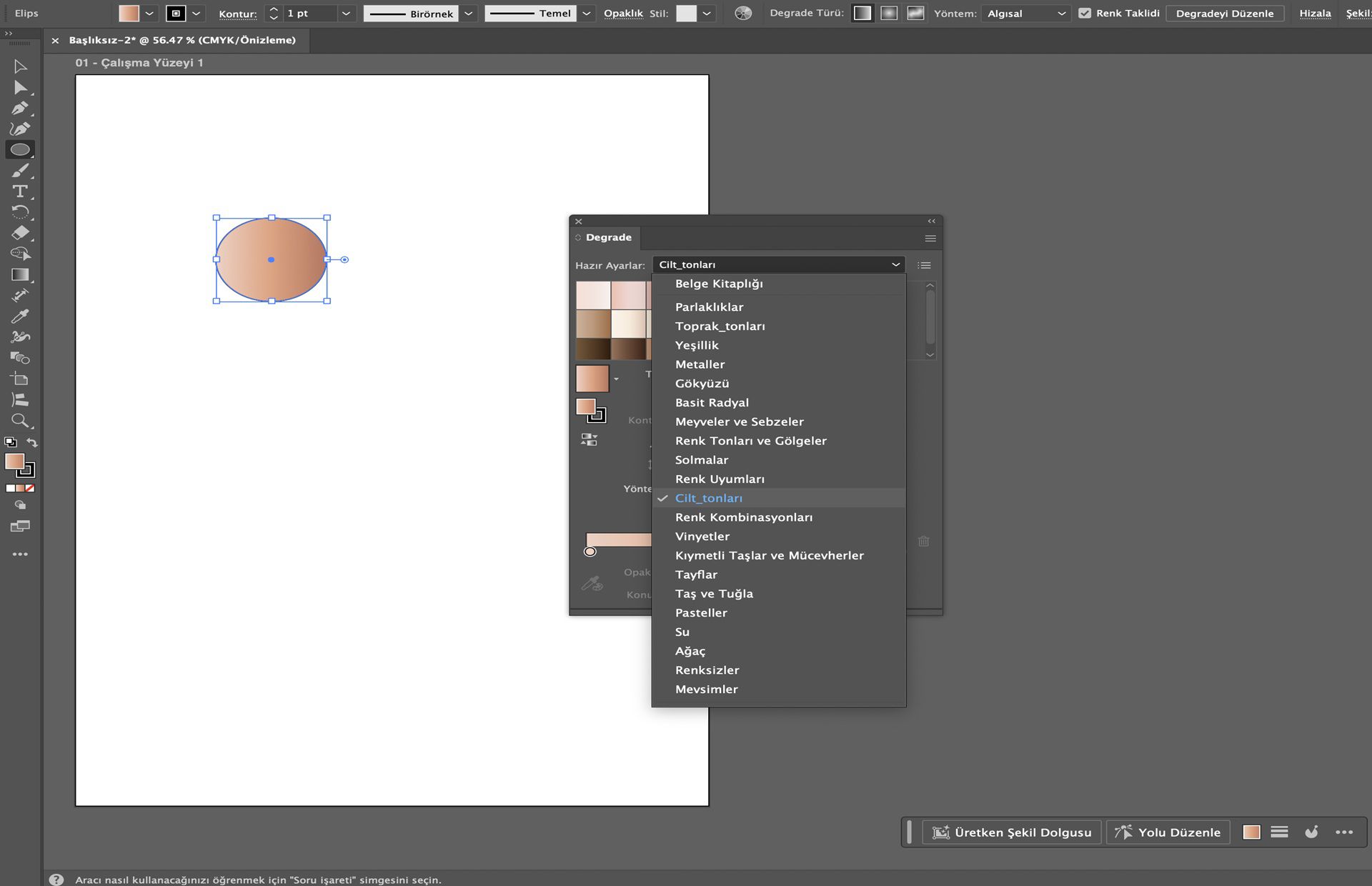
Task: Switch to list view of gradient presets
Action: pyautogui.click(x=924, y=265)
